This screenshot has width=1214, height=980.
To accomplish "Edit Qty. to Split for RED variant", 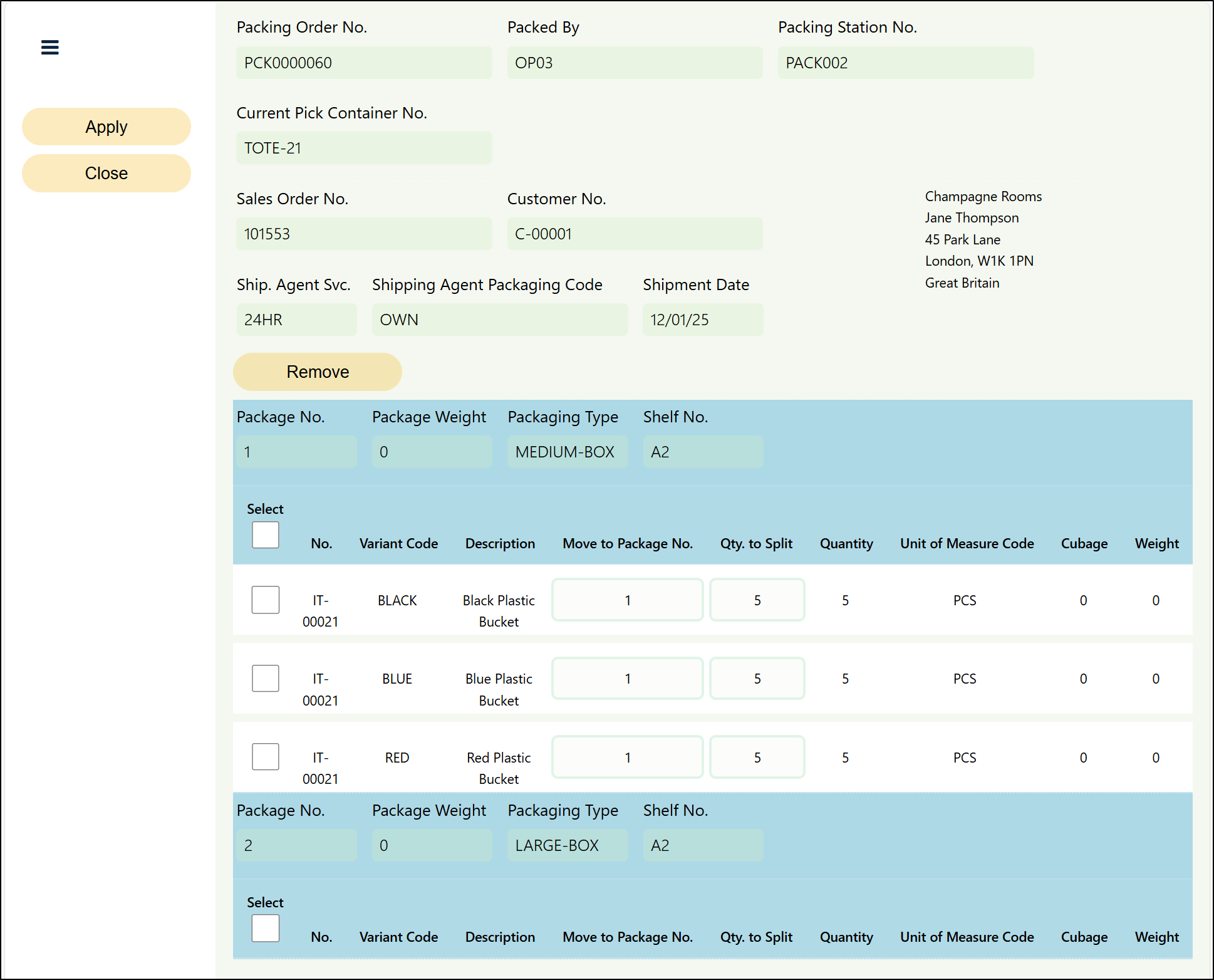I will pos(757,758).
